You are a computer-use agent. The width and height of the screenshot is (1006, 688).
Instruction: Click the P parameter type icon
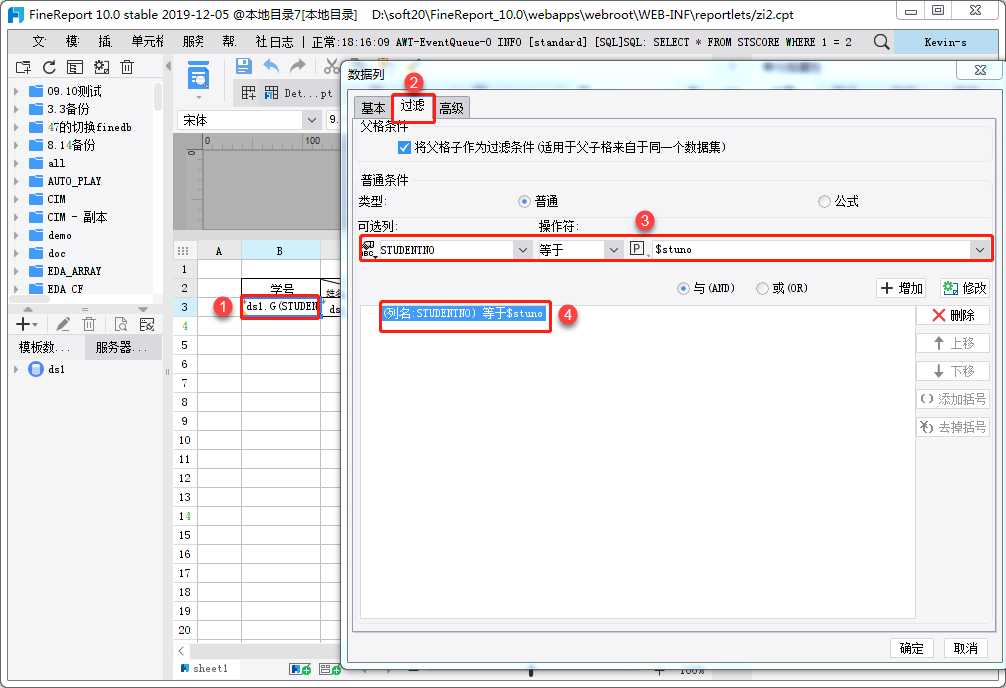[637, 249]
